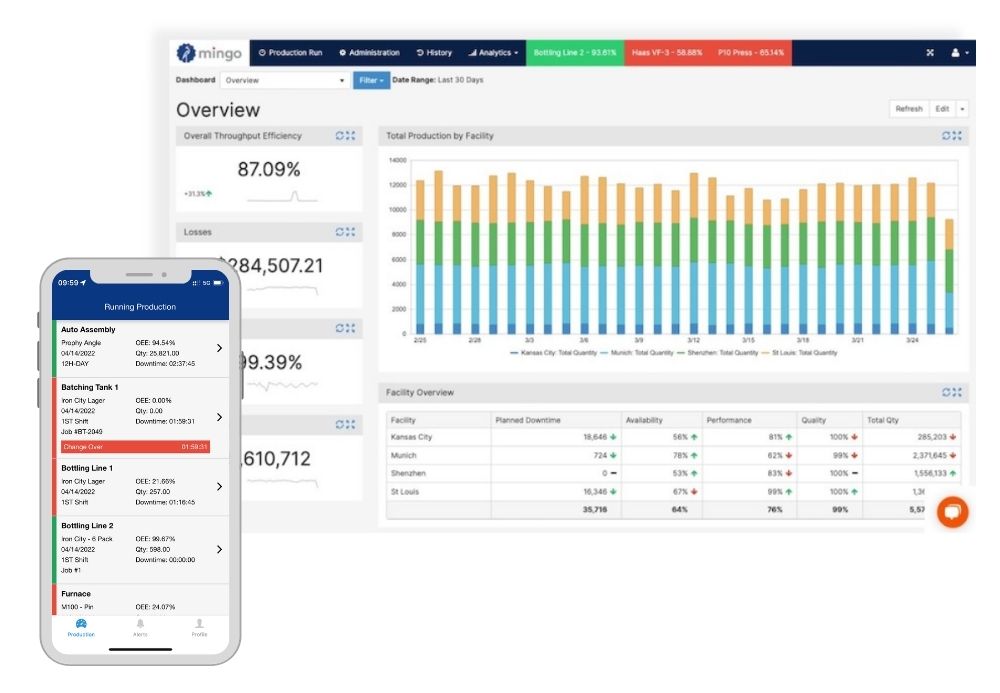This screenshot has height=693, width=1000.
Task: Select the Munich table row
Action: coord(673,455)
